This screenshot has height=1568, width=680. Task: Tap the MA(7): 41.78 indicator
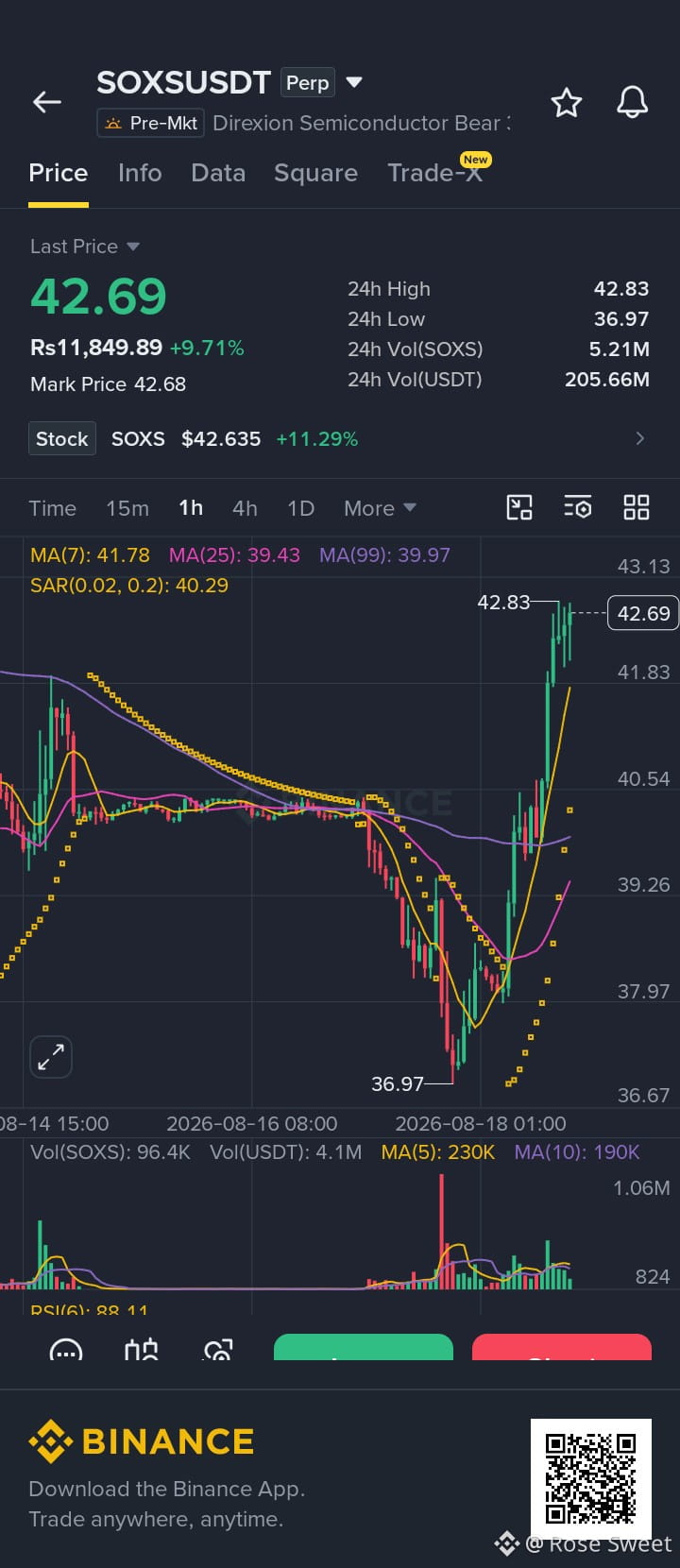[x=90, y=555]
